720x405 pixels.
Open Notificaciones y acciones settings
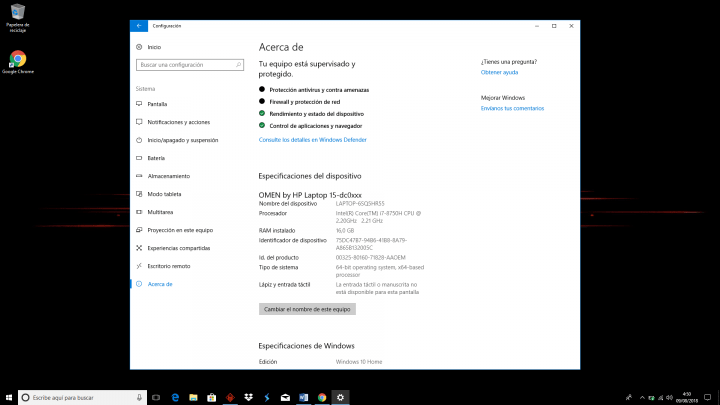pyautogui.click(x=173, y=122)
